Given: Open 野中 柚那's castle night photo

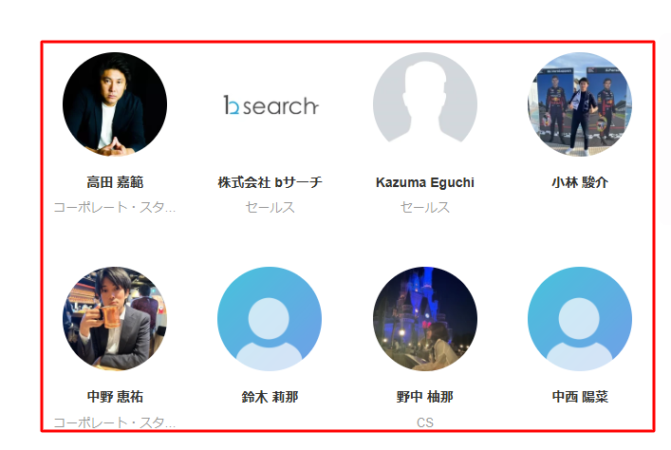Looking at the screenshot, I should 425,319.
